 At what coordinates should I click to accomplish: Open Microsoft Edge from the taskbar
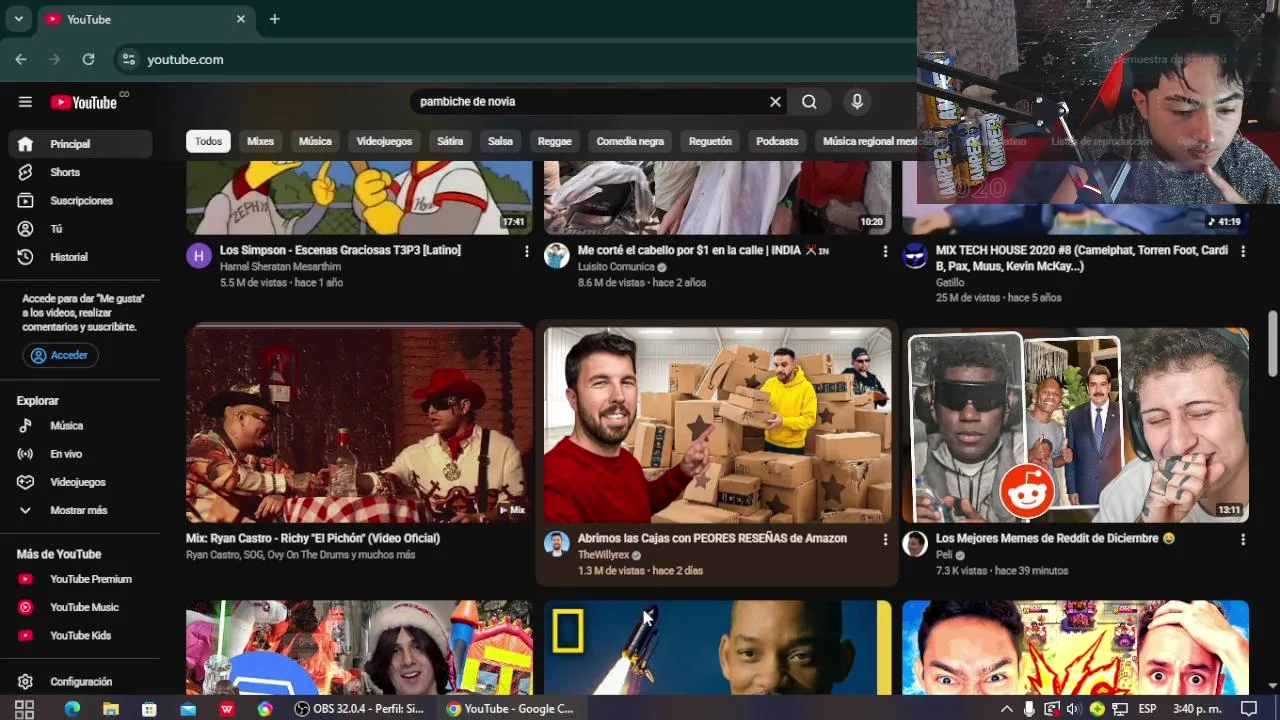72,709
